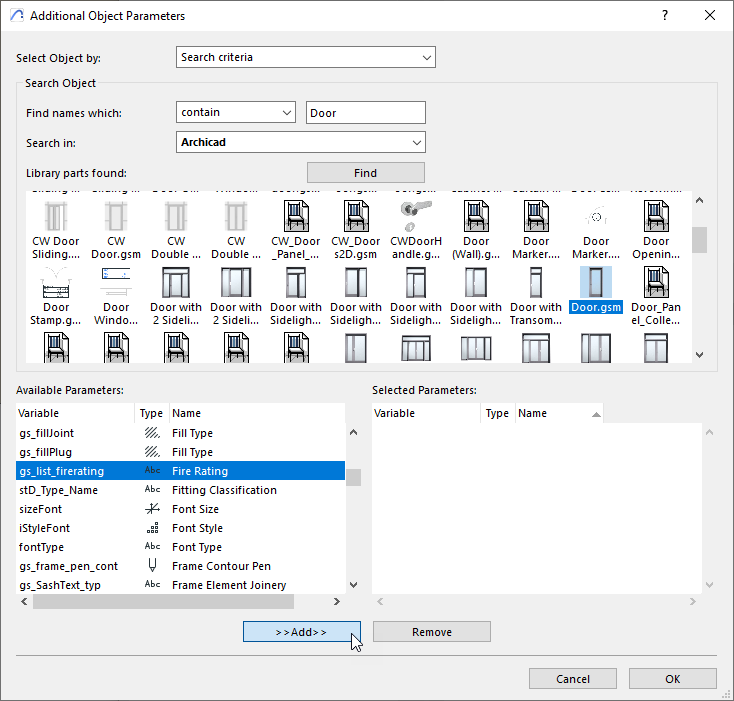Click the Remove button

coord(431,632)
